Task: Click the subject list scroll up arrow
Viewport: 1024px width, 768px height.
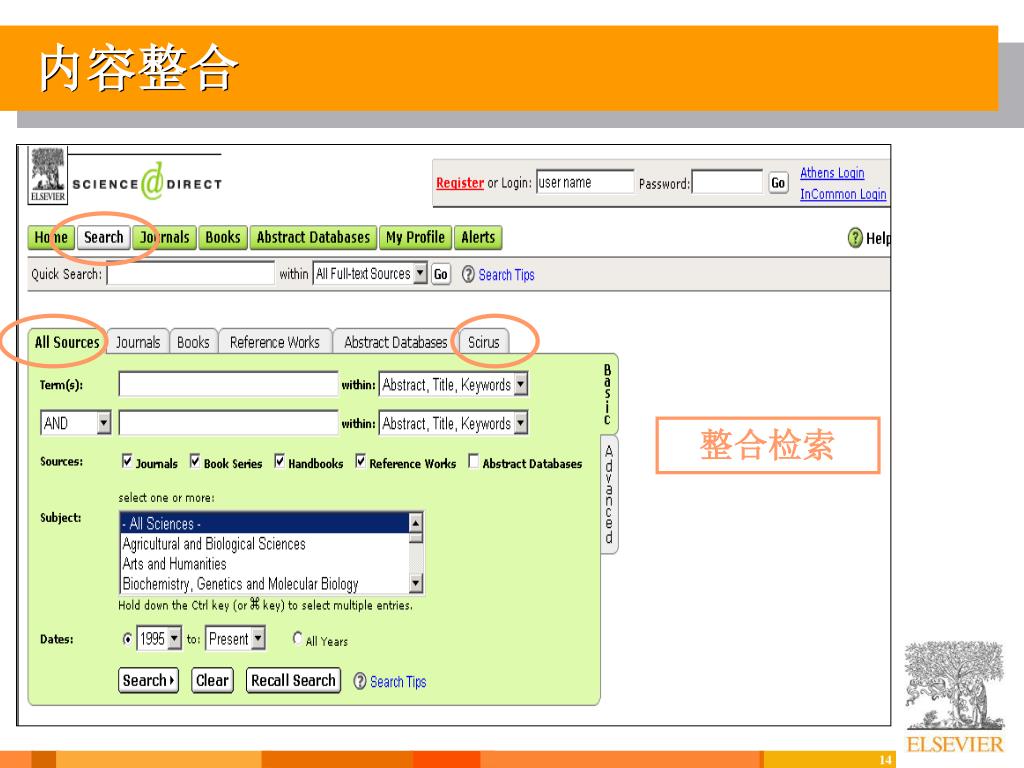Action: click(415, 522)
